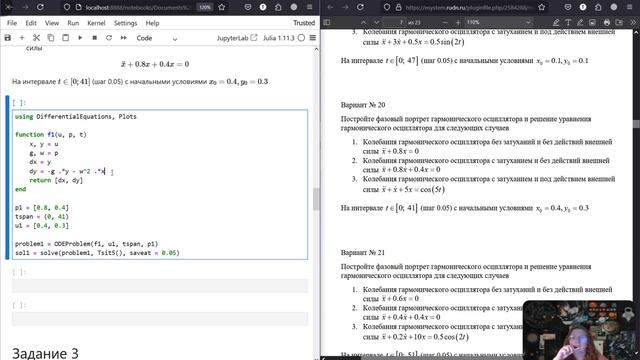Open Pocket in the left browser toolbar
The image size is (640, 360).
pyautogui.click(x=248, y=7)
